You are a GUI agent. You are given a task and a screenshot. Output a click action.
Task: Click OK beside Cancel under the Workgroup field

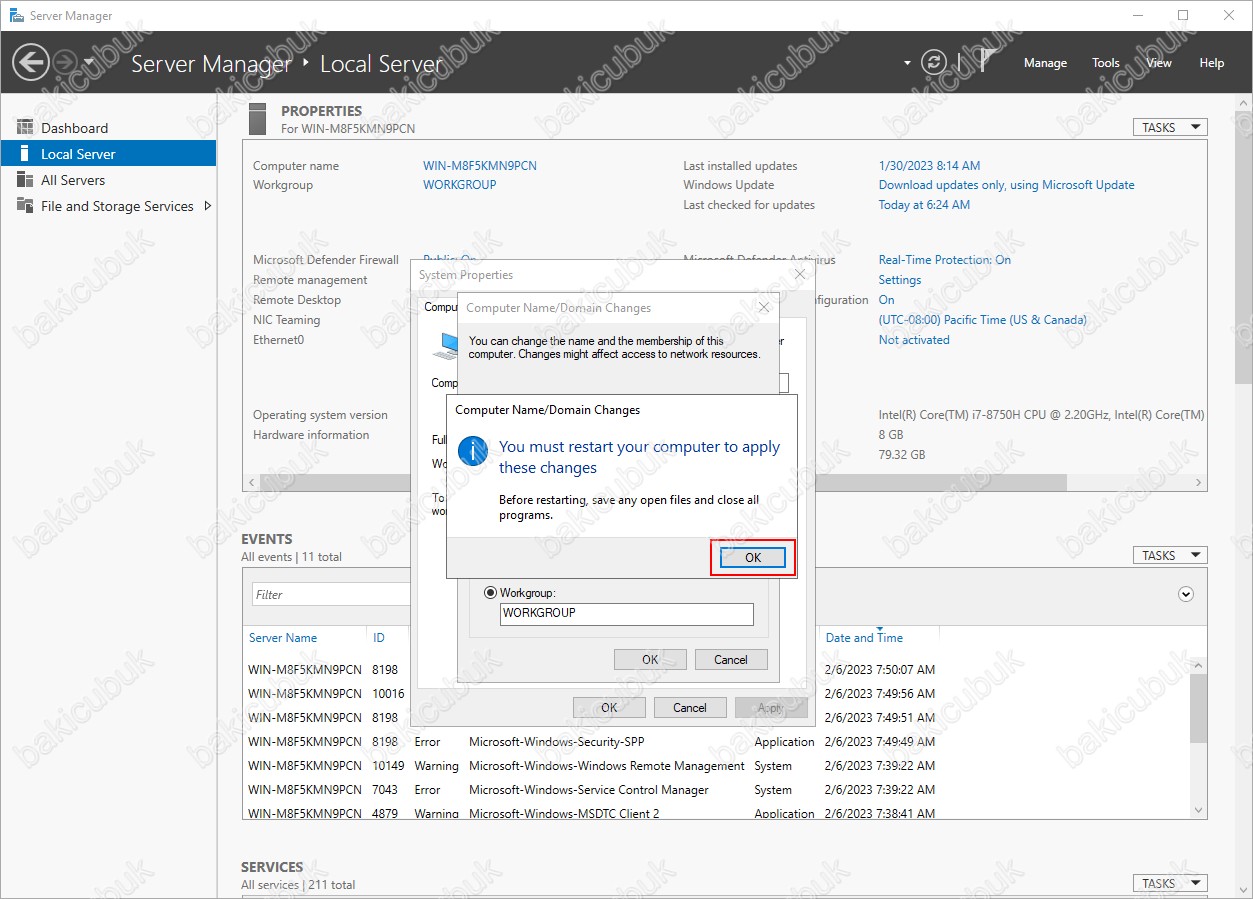(x=650, y=660)
